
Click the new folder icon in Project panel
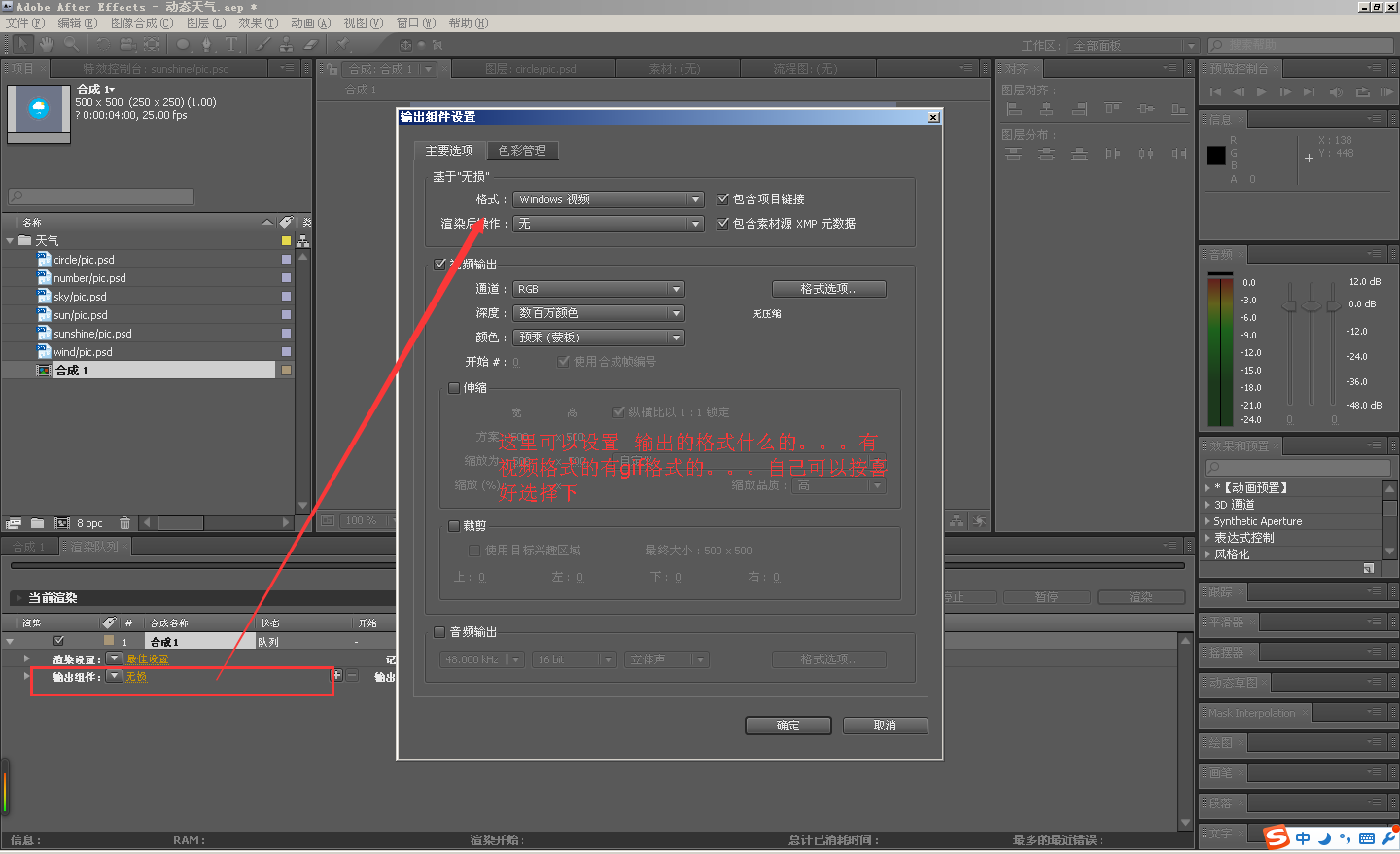[37, 522]
